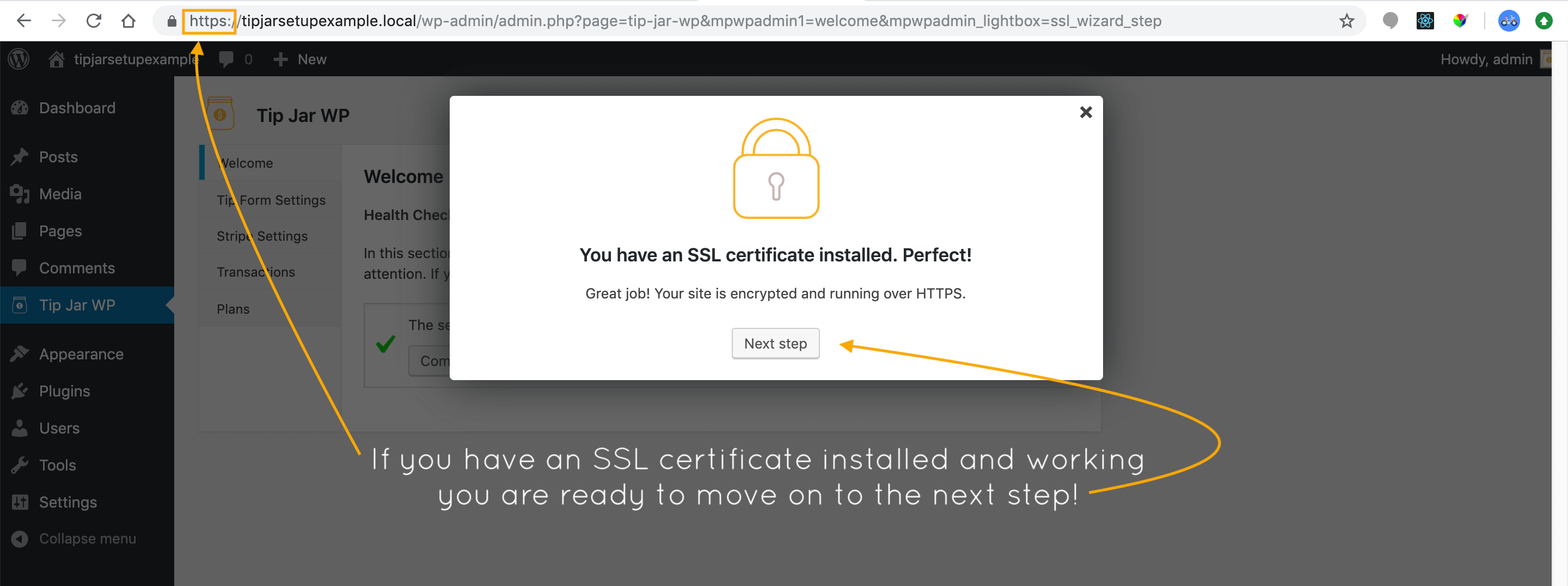Select Tip Jar WP sidebar item
The image size is (1568, 586).
click(87, 304)
